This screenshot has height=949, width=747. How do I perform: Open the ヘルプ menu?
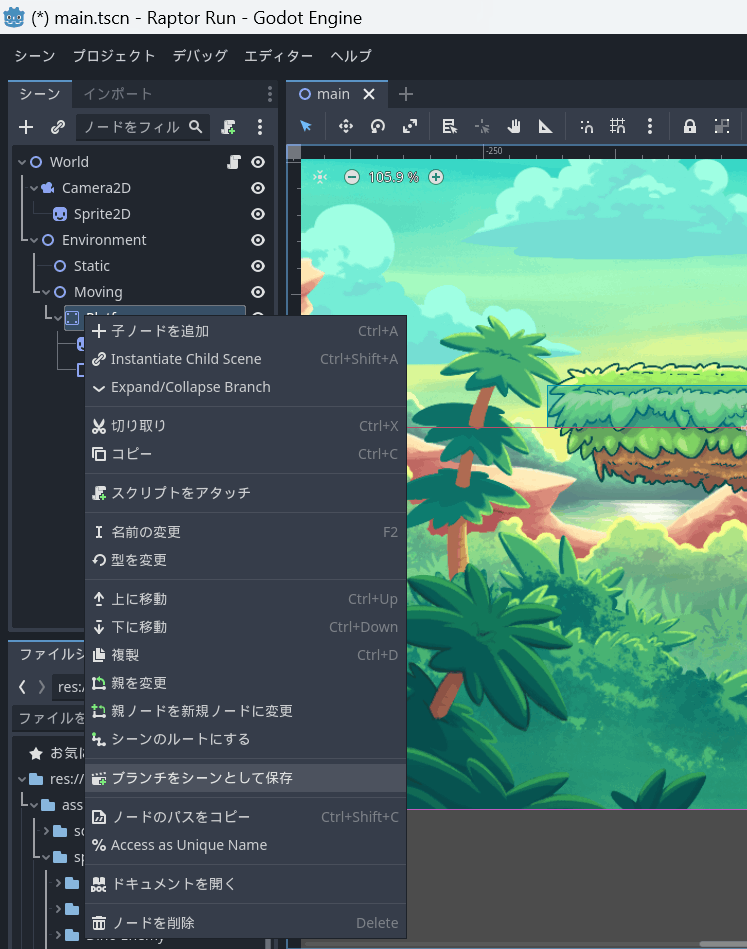point(351,56)
